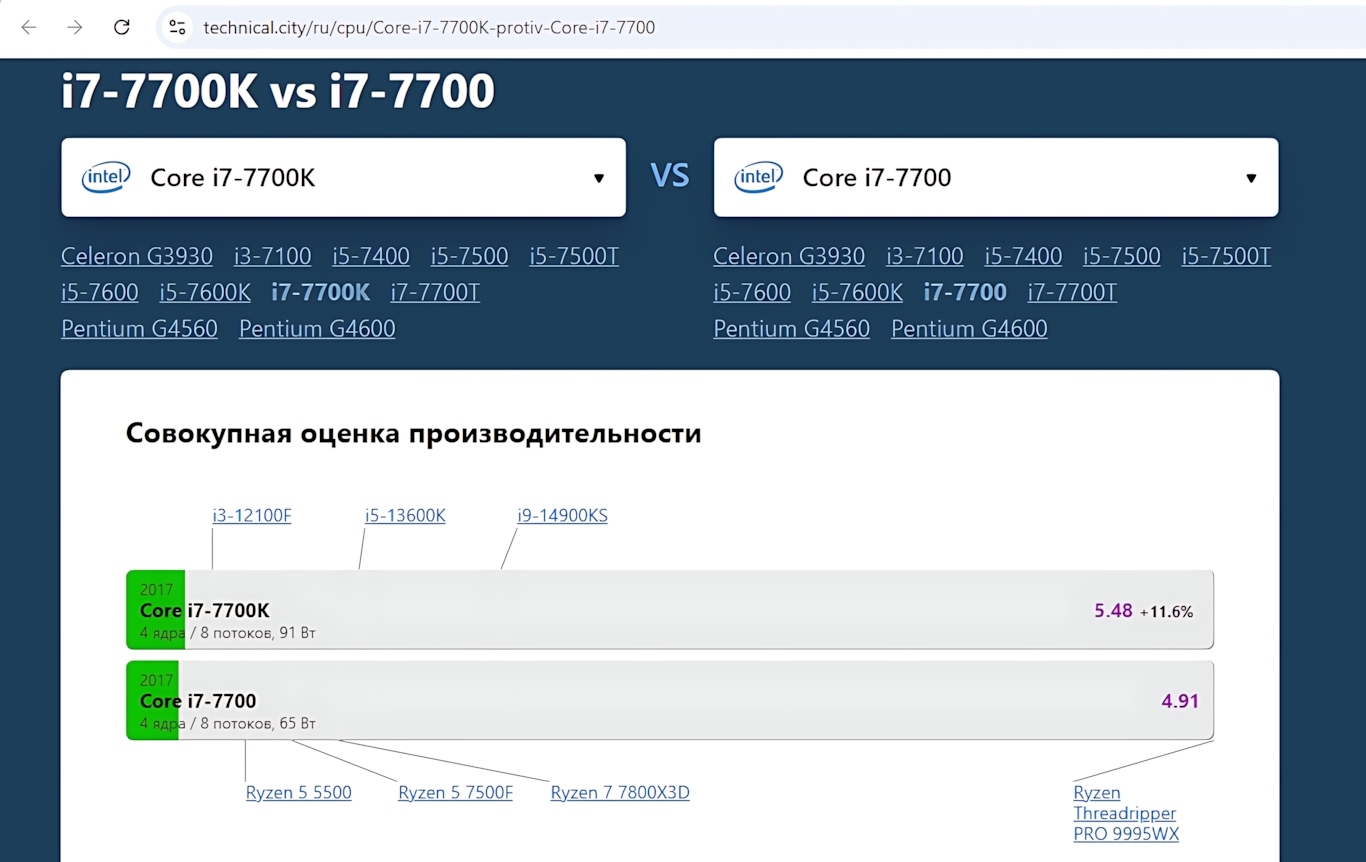This screenshot has height=862, width=1366.
Task: Choose i3-7100 link under Core i7-7700 selector
Action: coord(925,256)
